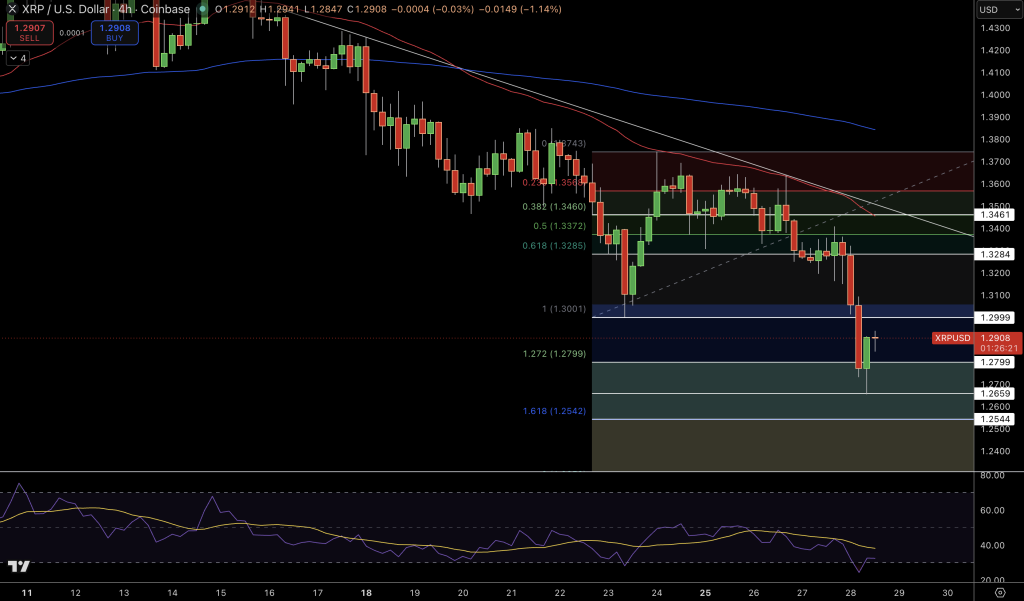Click the H1.2941 high value in header

coord(280,9)
